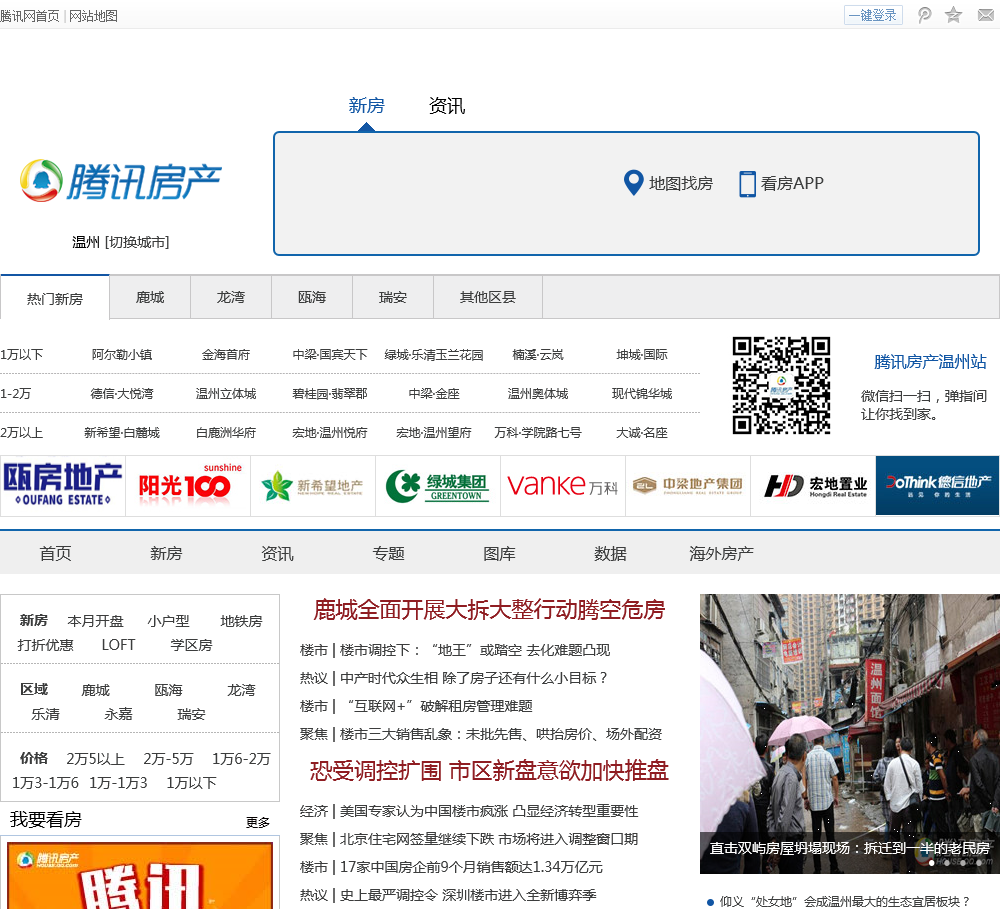Select price range 2万5以上
This screenshot has height=909, width=1000.
(96, 758)
